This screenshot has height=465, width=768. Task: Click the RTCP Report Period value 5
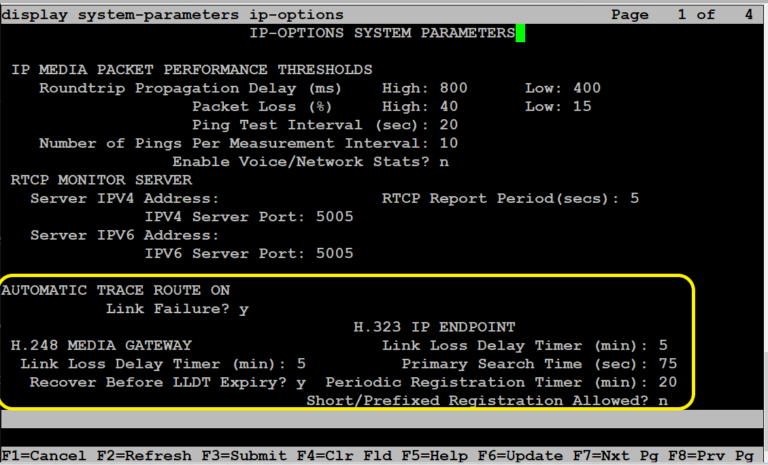tap(634, 198)
